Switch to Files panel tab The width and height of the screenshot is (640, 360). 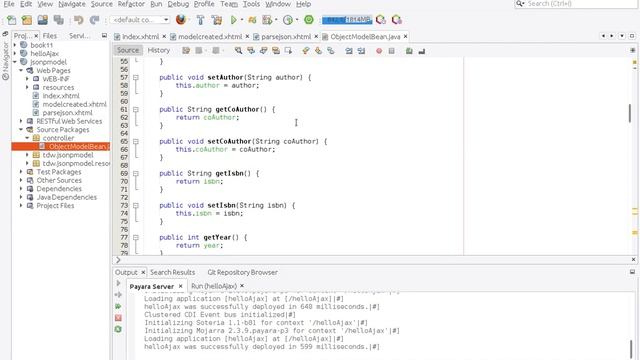pyautogui.click(x=50, y=36)
